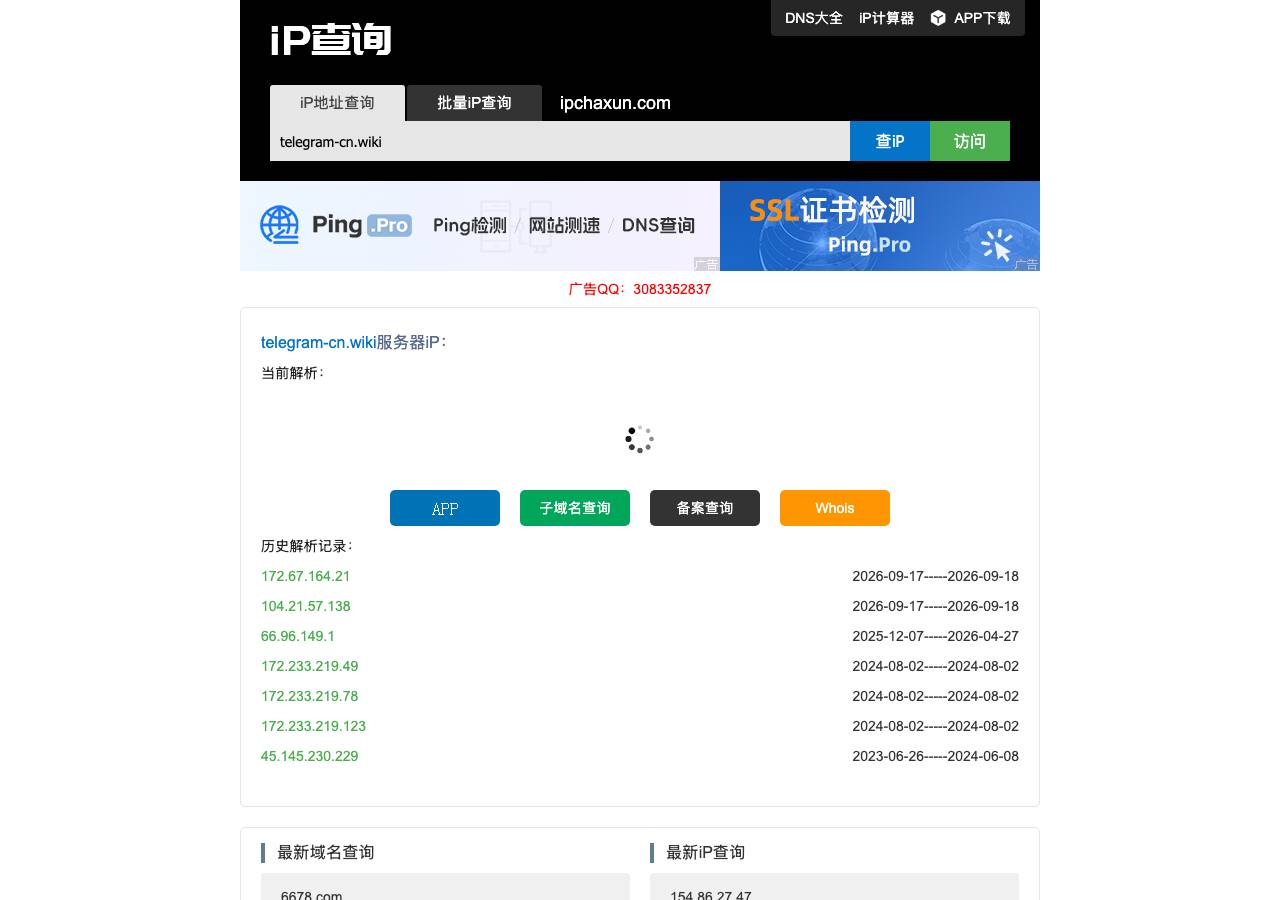Click the 最新域名查询 heading
This screenshot has height=900, width=1280.
(325, 852)
